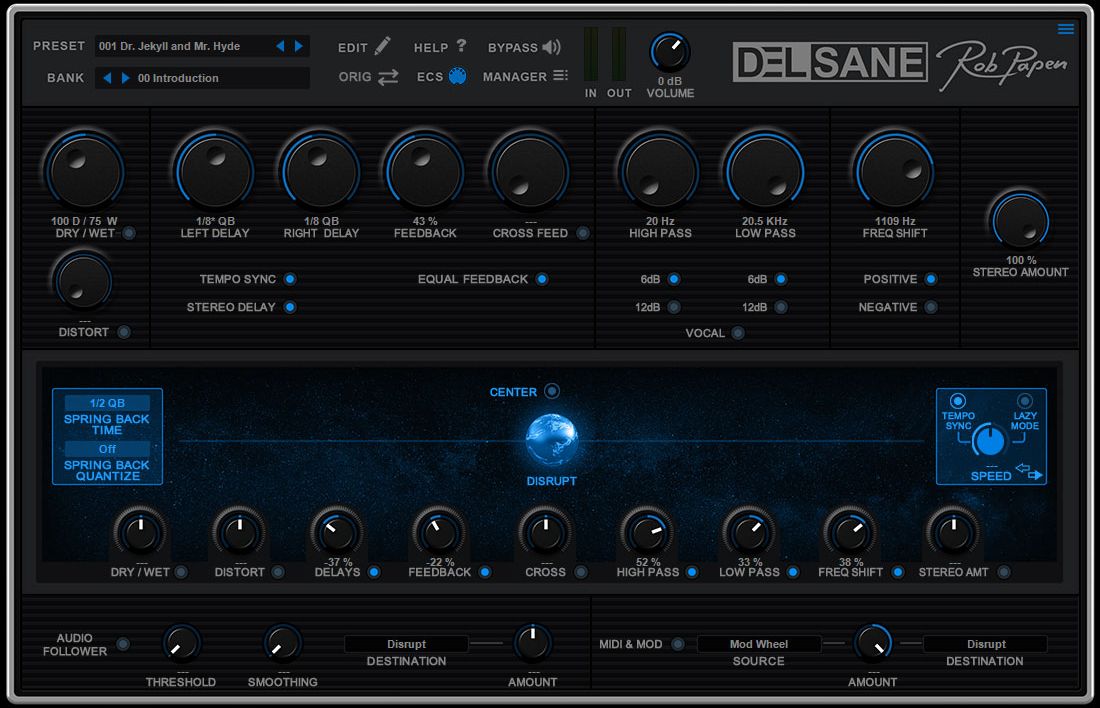Click the ECS blue knob icon
The height and width of the screenshot is (708, 1100).
(458, 77)
